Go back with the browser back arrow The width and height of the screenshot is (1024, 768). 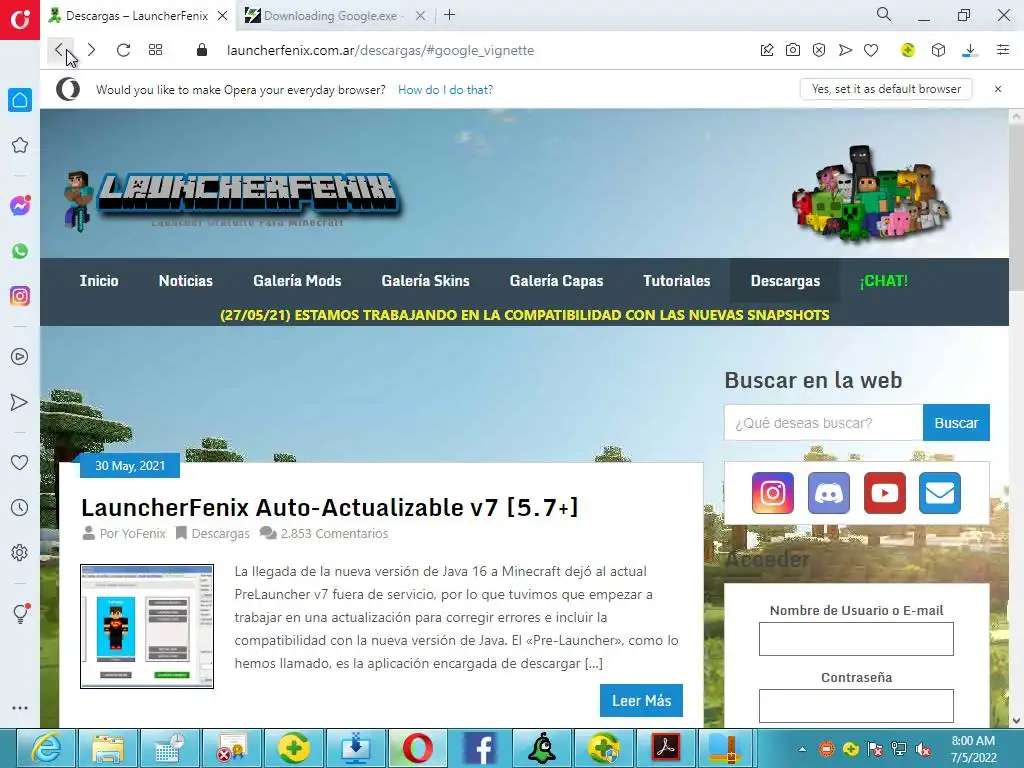59,50
